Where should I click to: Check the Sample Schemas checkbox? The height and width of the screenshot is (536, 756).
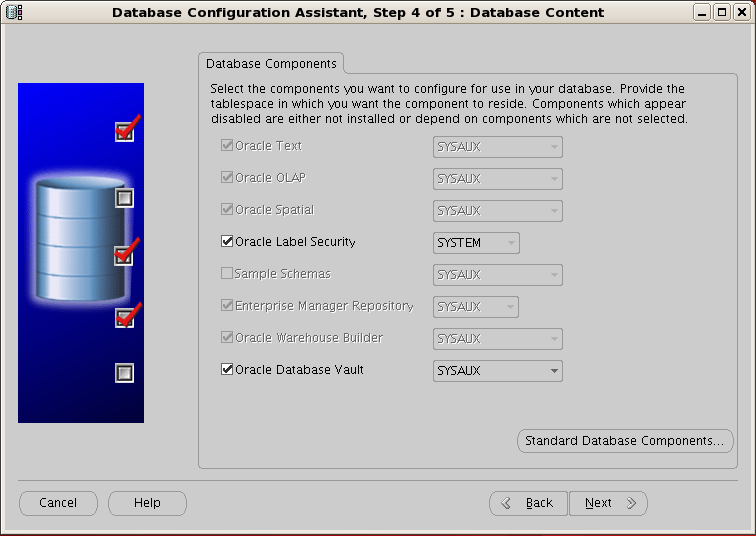pyautogui.click(x=227, y=273)
